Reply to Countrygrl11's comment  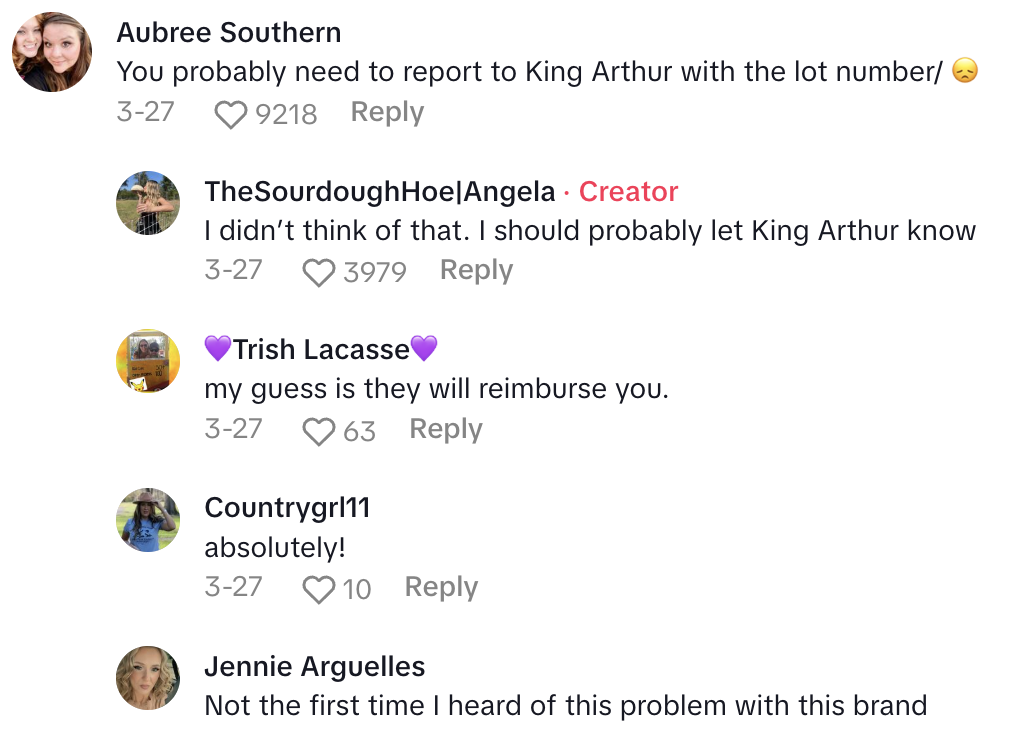(x=441, y=588)
